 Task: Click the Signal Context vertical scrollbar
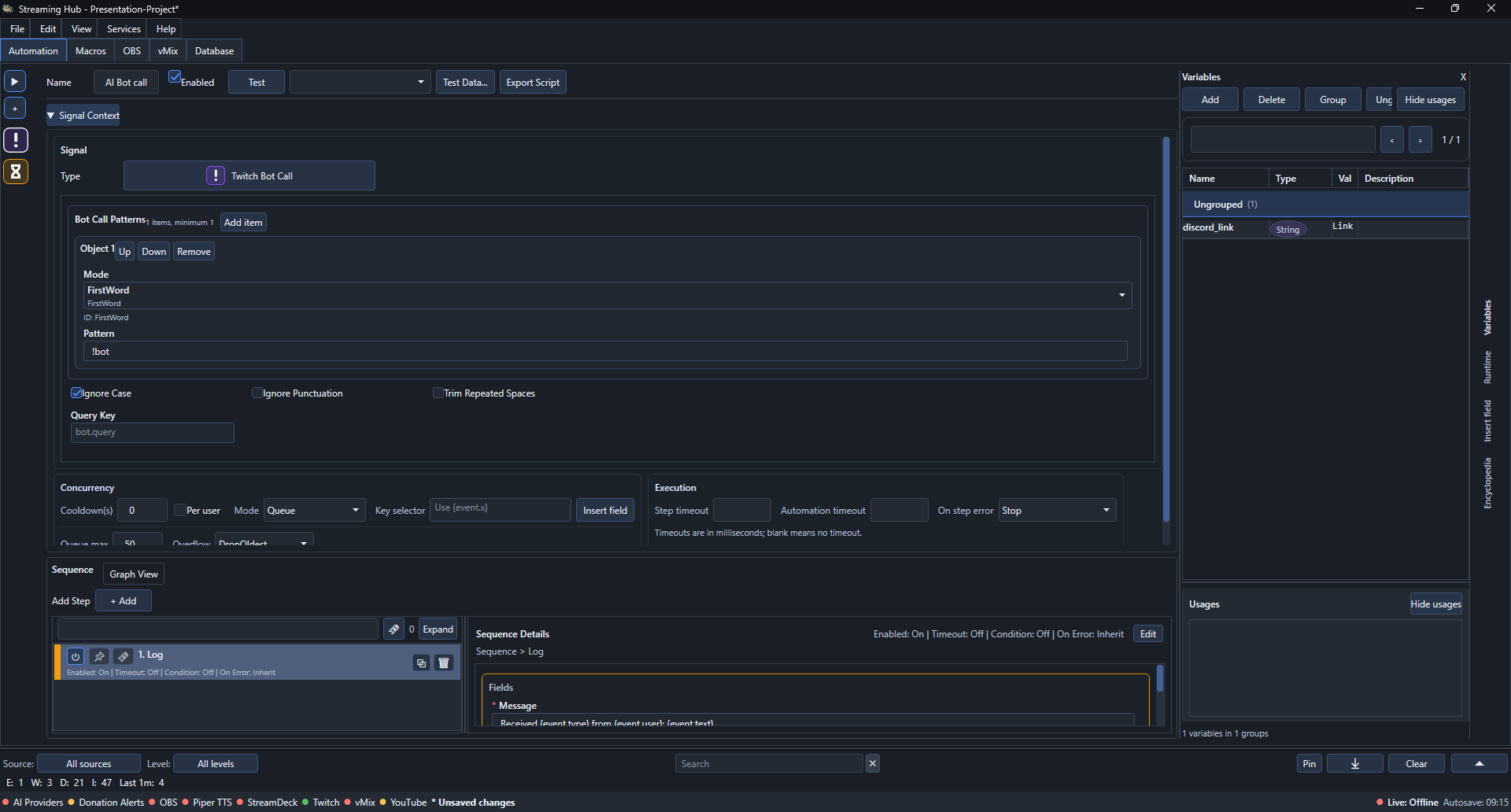pyautogui.click(x=1166, y=329)
